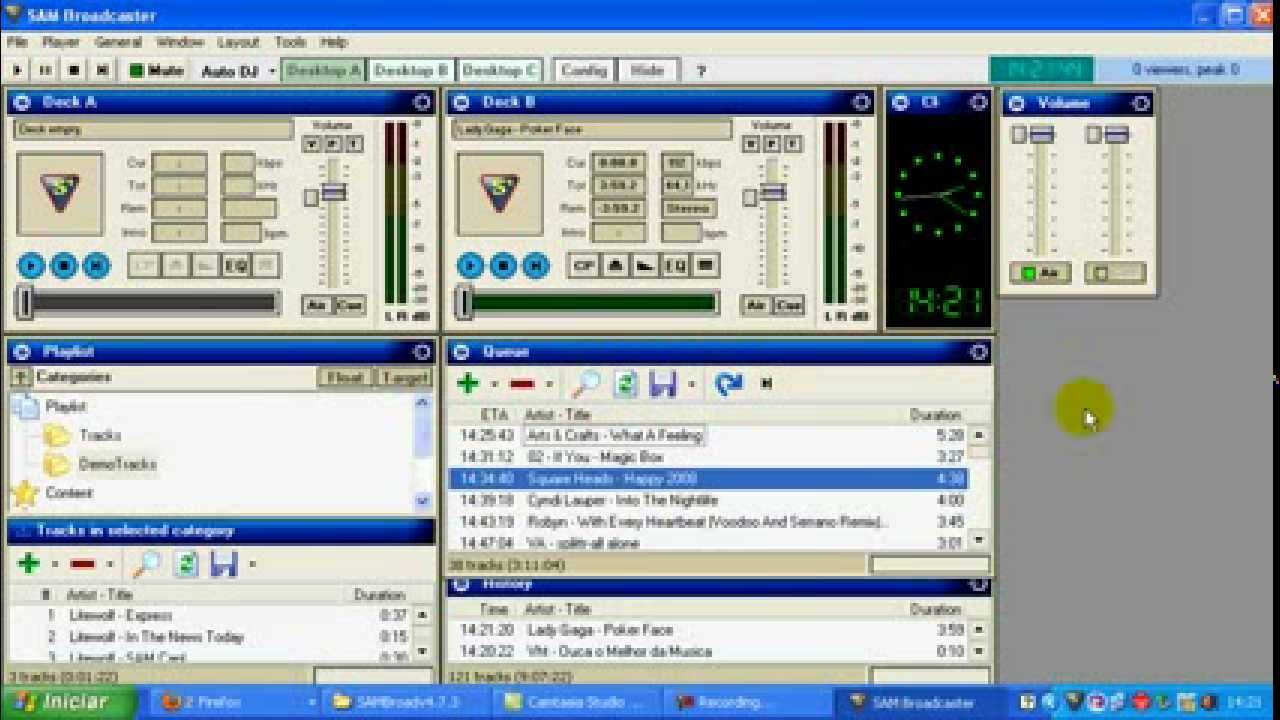This screenshot has height=720, width=1280.
Task: Toggle Deck A volume lock checkbox
Action: 312,198
